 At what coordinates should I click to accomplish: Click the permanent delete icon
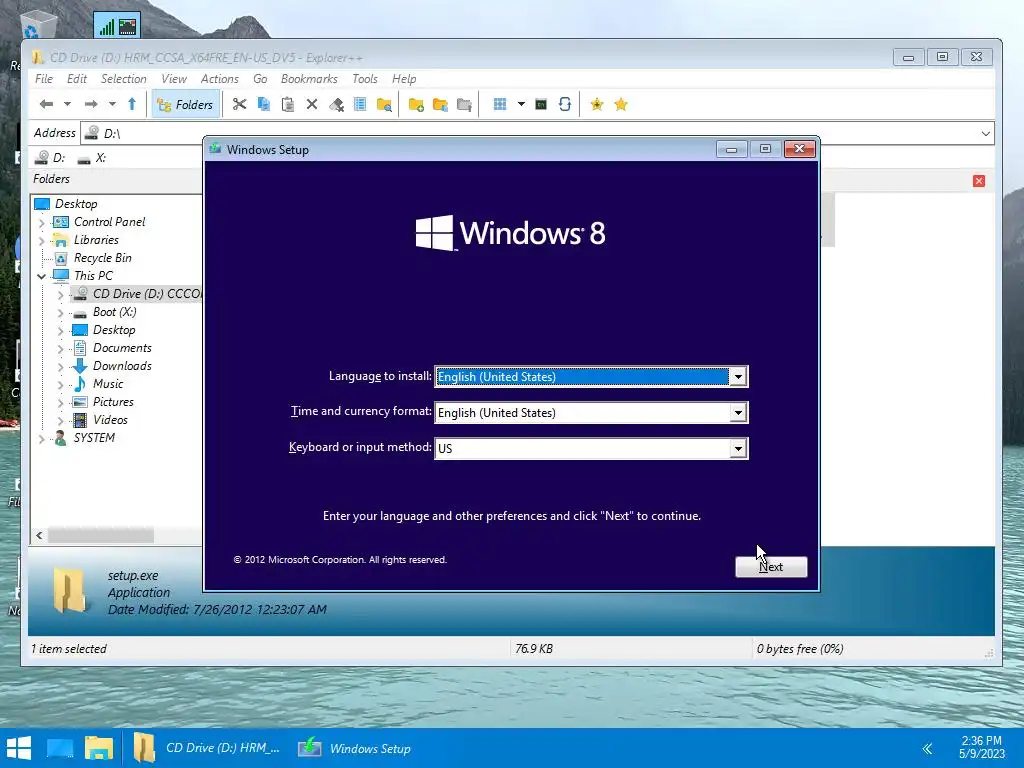[336, 104]
